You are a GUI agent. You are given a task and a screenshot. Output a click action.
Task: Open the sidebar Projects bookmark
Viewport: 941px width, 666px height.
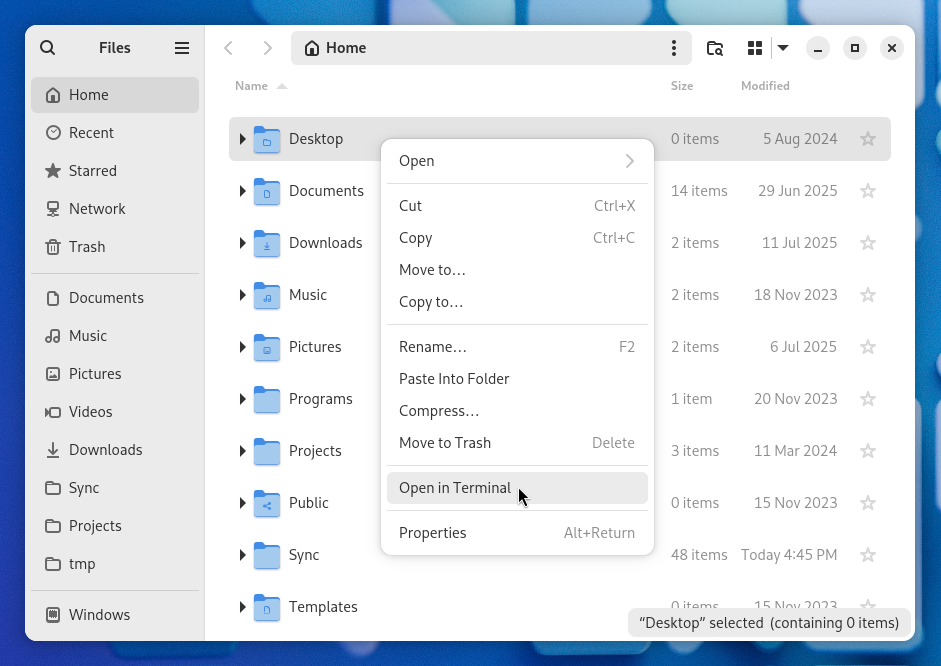[115, 526]
